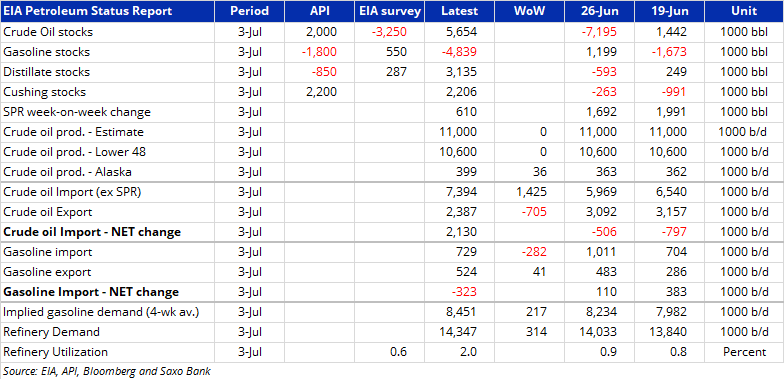
Task: Click the SPR week-on-week change label
Action: pyautogui.click(x=77, y=112)
